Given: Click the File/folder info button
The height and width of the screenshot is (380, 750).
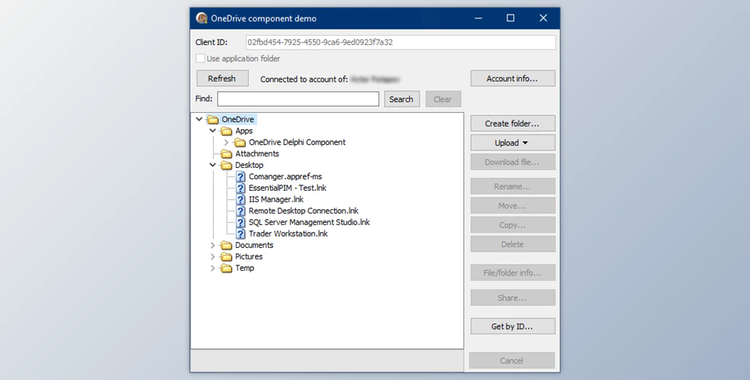Looking at the screenshot, I should (x=513, y=273).
